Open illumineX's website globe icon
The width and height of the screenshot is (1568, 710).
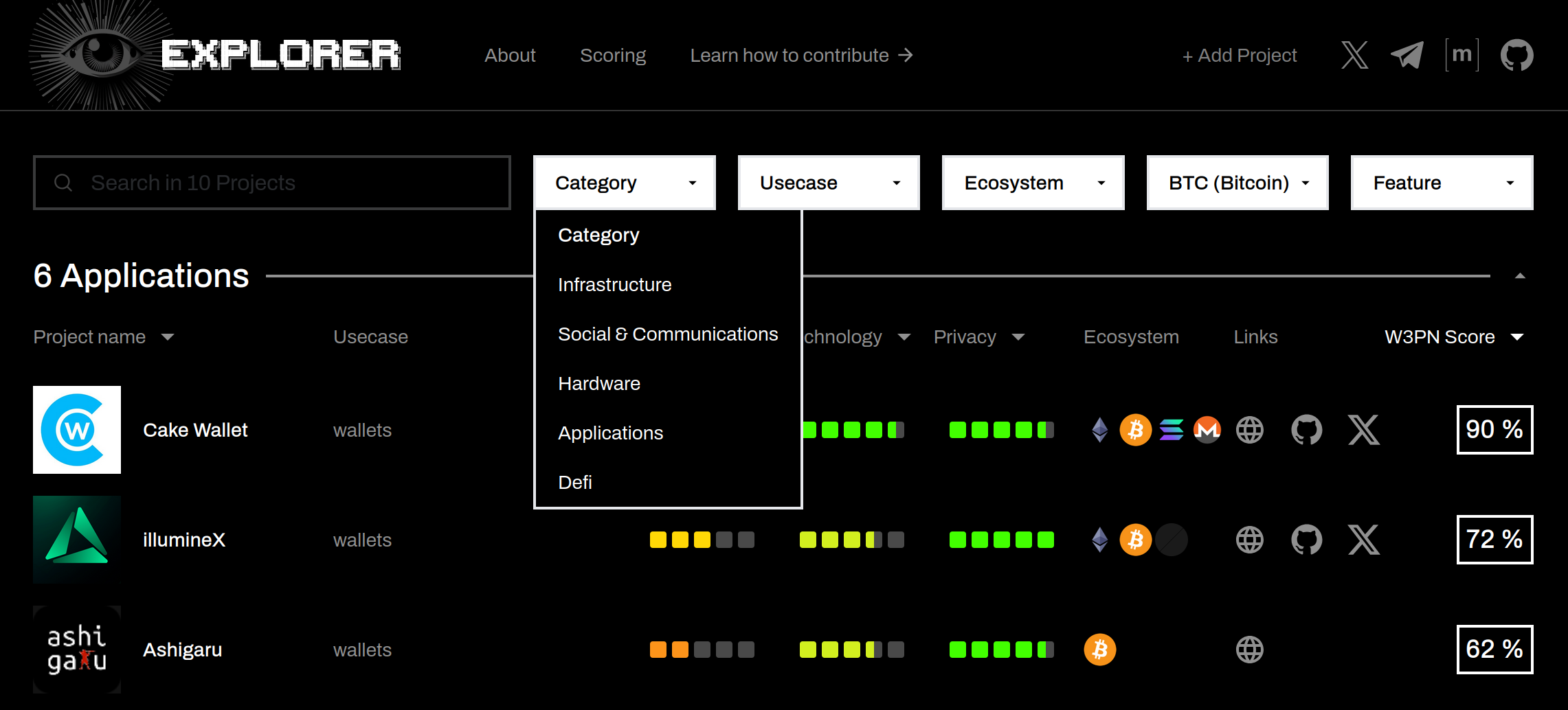1250,540
